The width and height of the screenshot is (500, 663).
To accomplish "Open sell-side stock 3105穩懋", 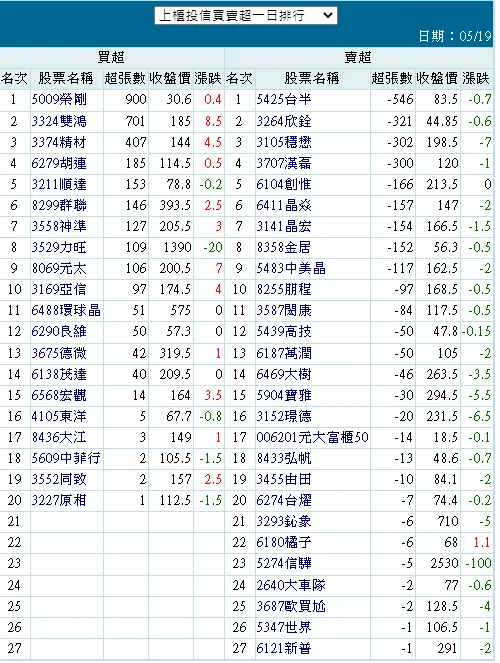I will 284,142.
